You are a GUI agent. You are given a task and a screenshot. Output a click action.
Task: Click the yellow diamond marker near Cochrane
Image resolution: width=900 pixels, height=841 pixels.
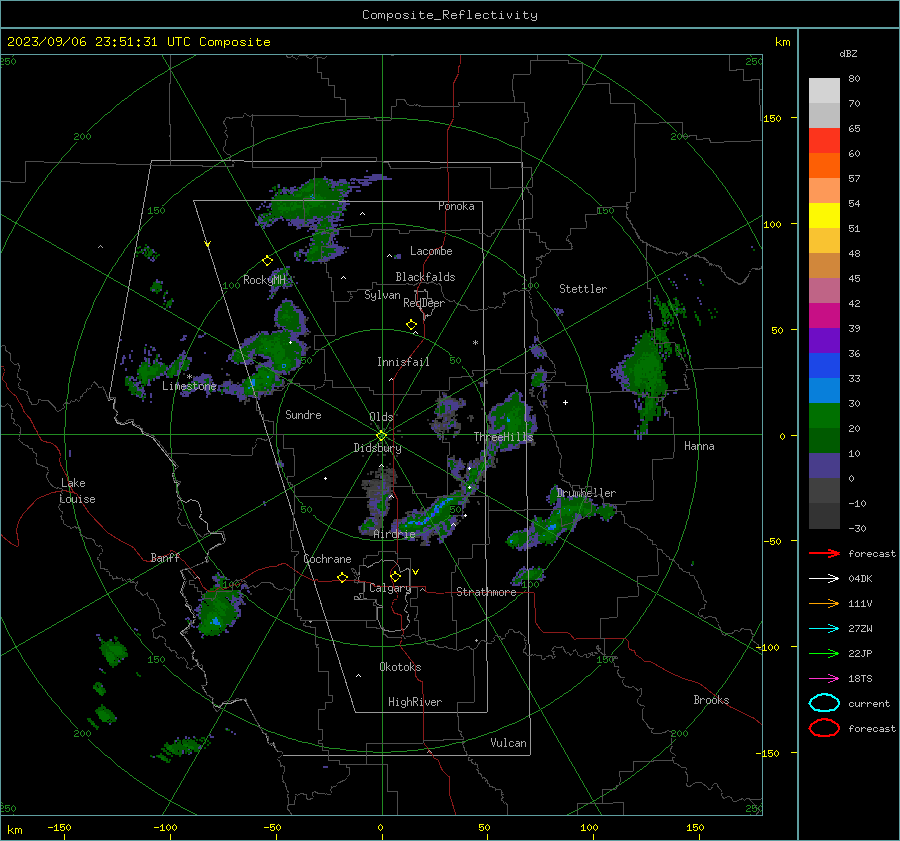tap(342, 577)
